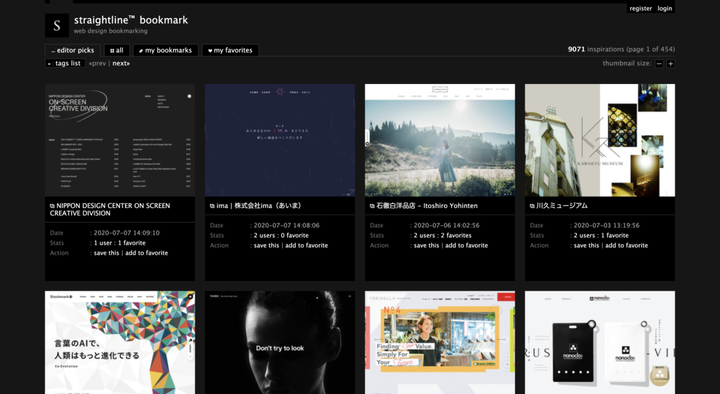Add Itoshiro Yohinten to favorite
This screenshot has width=720, height=394.
467,246
